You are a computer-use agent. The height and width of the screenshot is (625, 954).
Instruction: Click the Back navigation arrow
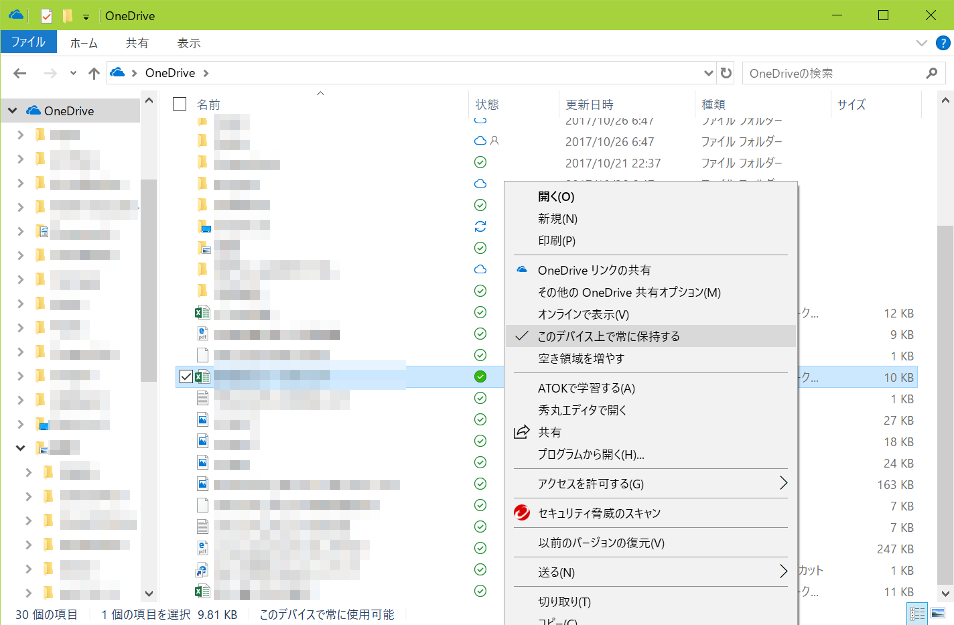(x=20, y=74)
